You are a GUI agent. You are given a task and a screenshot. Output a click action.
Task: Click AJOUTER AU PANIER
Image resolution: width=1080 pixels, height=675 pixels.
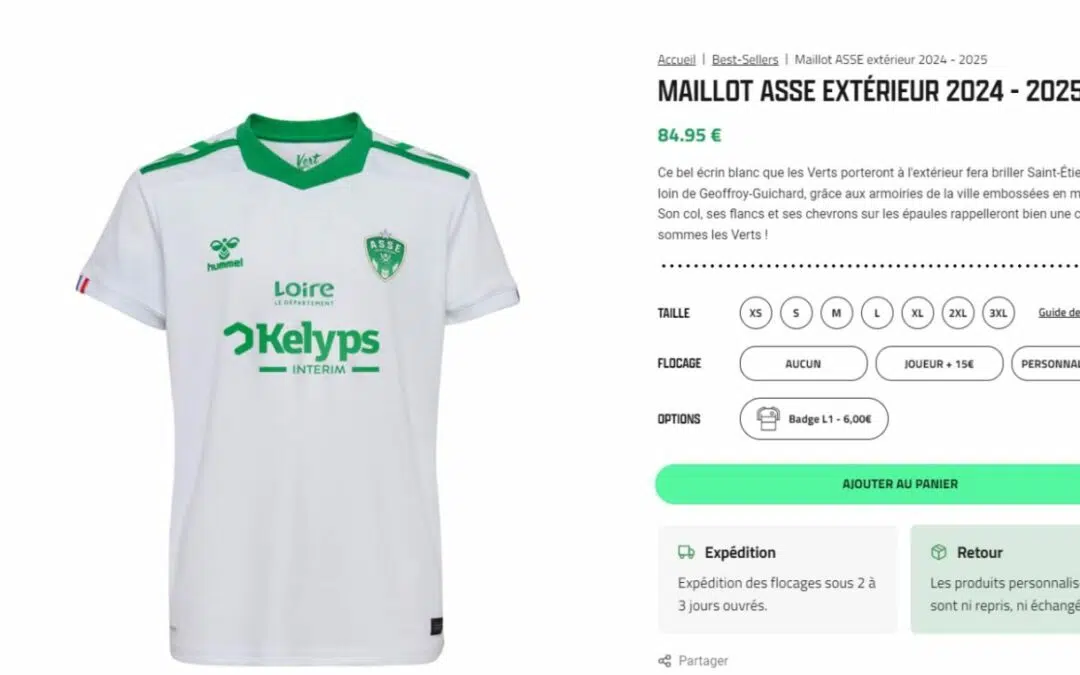point(898,483)
